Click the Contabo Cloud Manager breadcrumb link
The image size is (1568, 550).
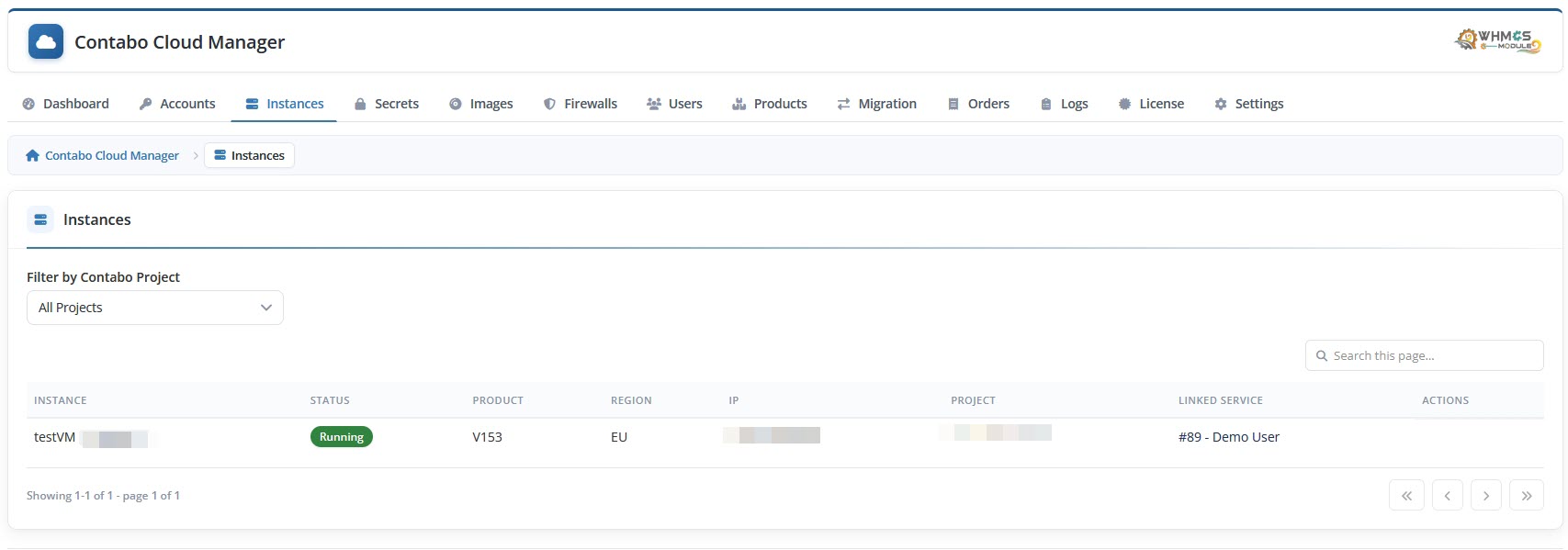coord(102,155)
